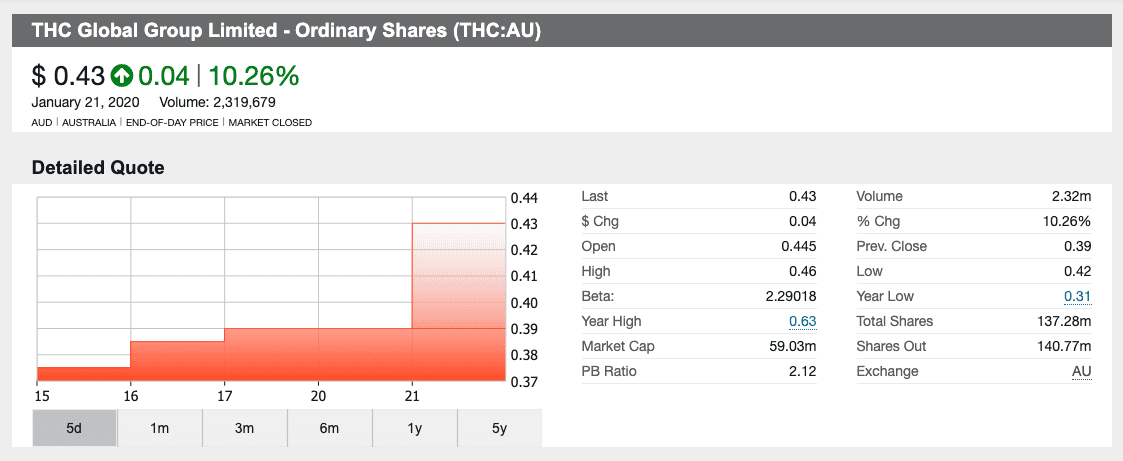Open the Year High 0.63 link

point(803,321)
